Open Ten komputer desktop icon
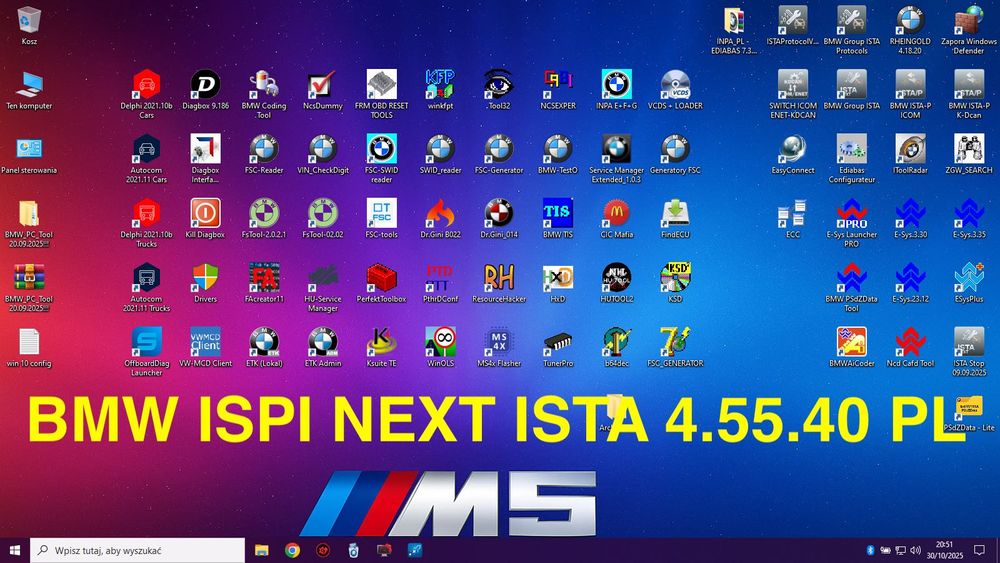Viewport: 1000px width, 563px height. tap(29, 84)
